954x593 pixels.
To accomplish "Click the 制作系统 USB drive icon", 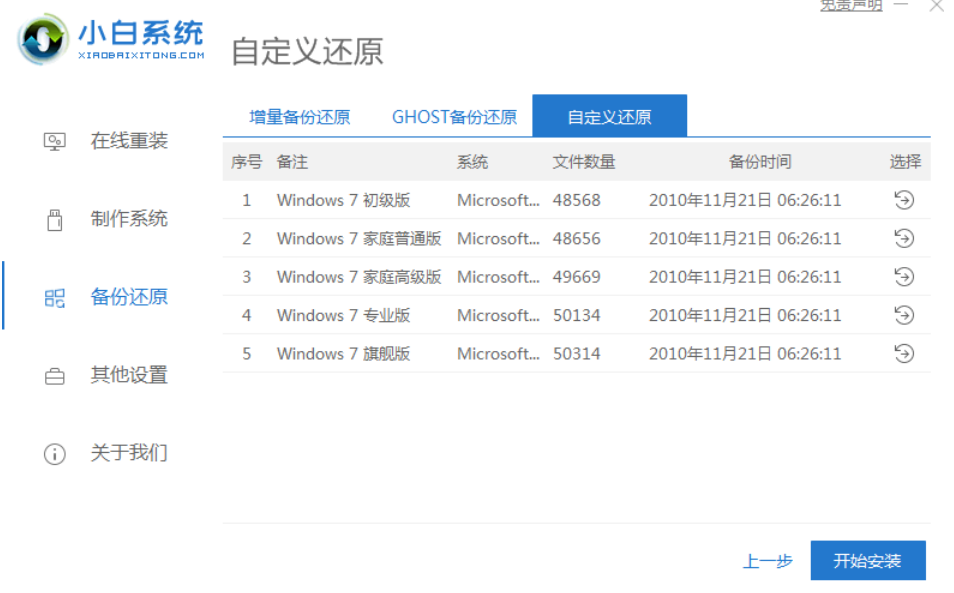I will (x=54, y=220).
